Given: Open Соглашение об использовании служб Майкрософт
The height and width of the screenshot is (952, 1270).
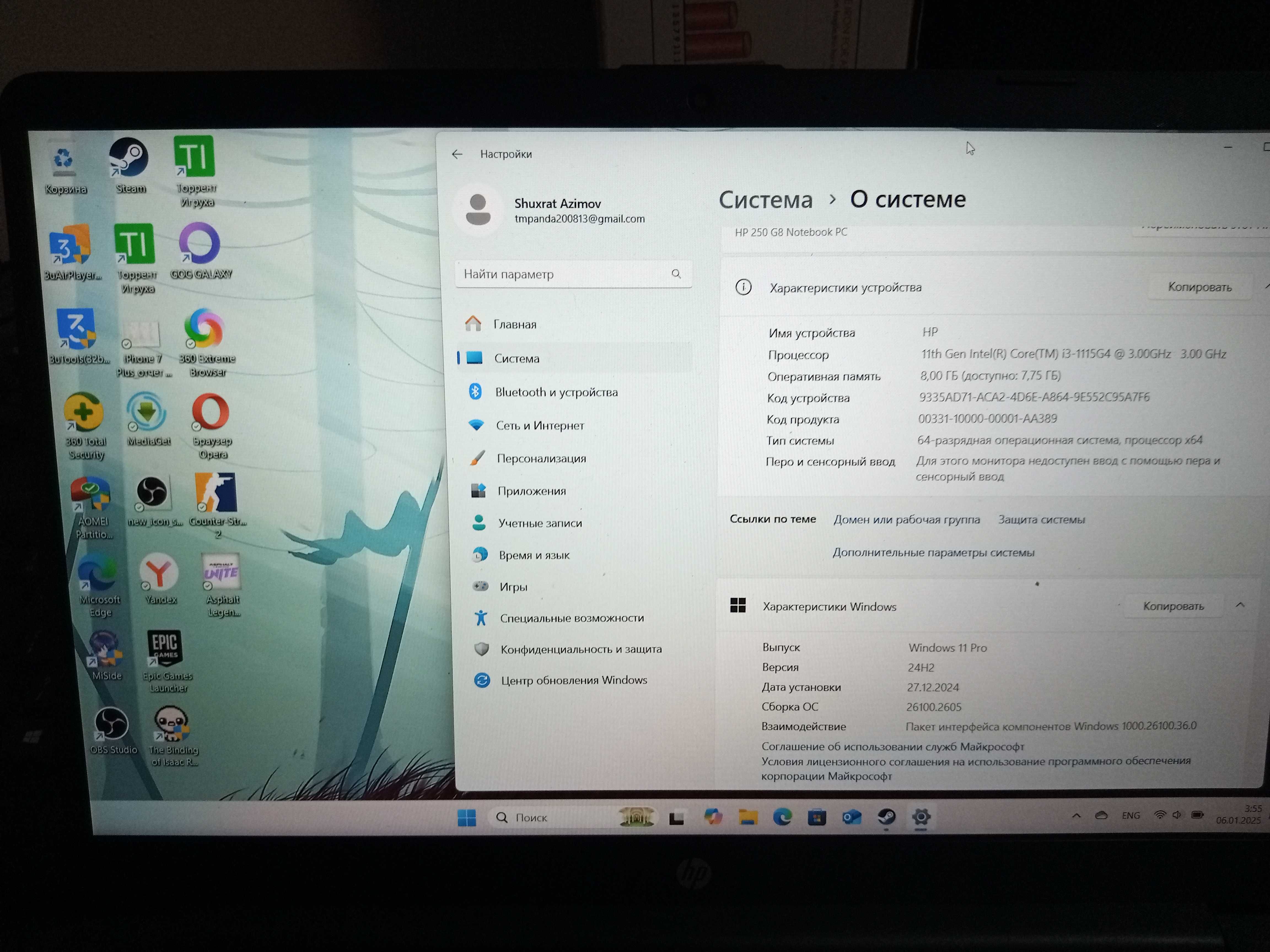Looking at the screenshot, I should [x=892, y=746].
